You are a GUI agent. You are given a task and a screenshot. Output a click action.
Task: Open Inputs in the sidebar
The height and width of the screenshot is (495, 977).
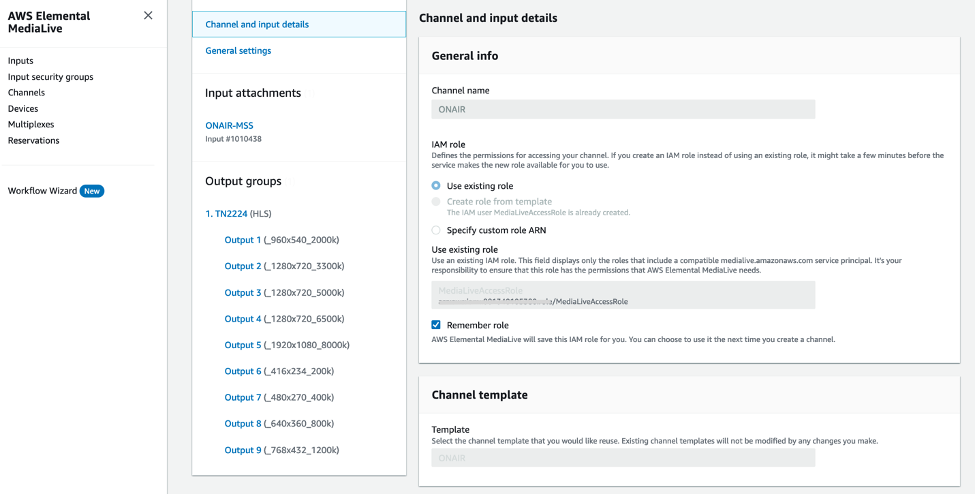tap(21, 60)
